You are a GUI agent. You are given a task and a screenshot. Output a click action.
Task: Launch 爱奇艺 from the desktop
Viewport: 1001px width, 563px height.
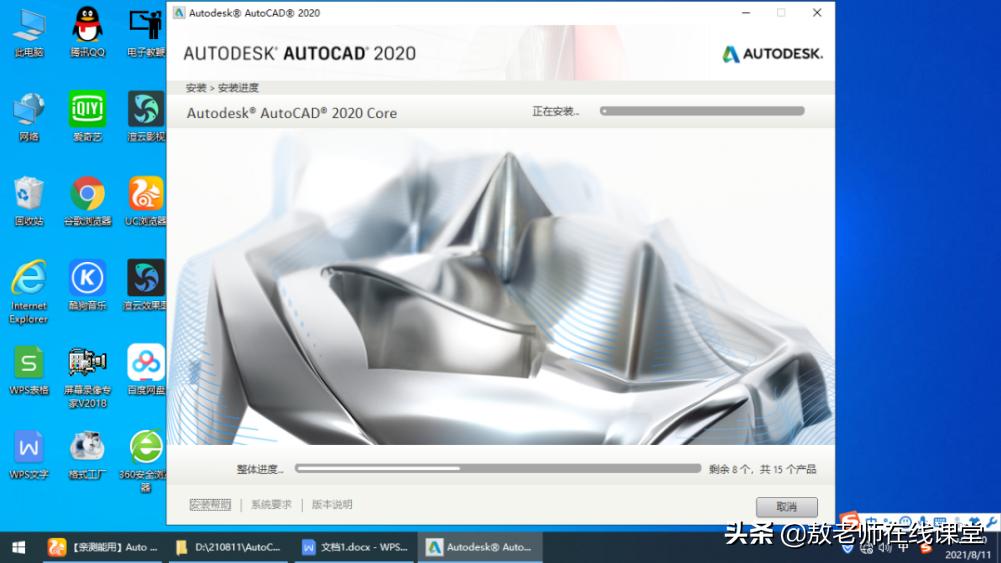point(87,117)
